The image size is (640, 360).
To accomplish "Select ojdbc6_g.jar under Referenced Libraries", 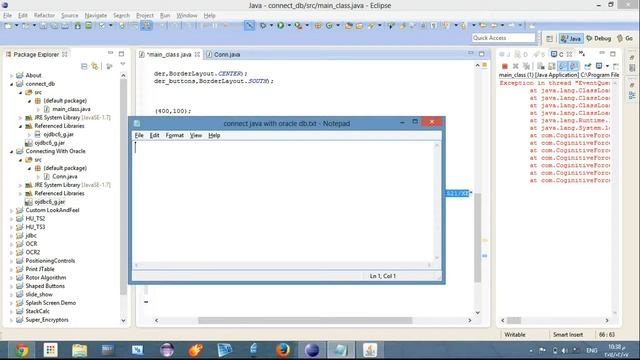I will coord(58,135).
